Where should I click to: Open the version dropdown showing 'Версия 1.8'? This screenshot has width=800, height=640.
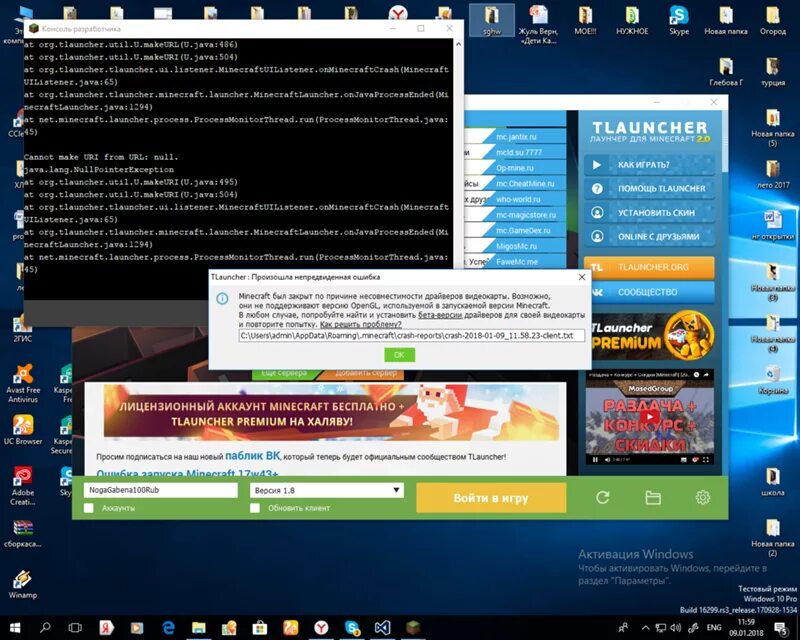[x=327, y=490]
